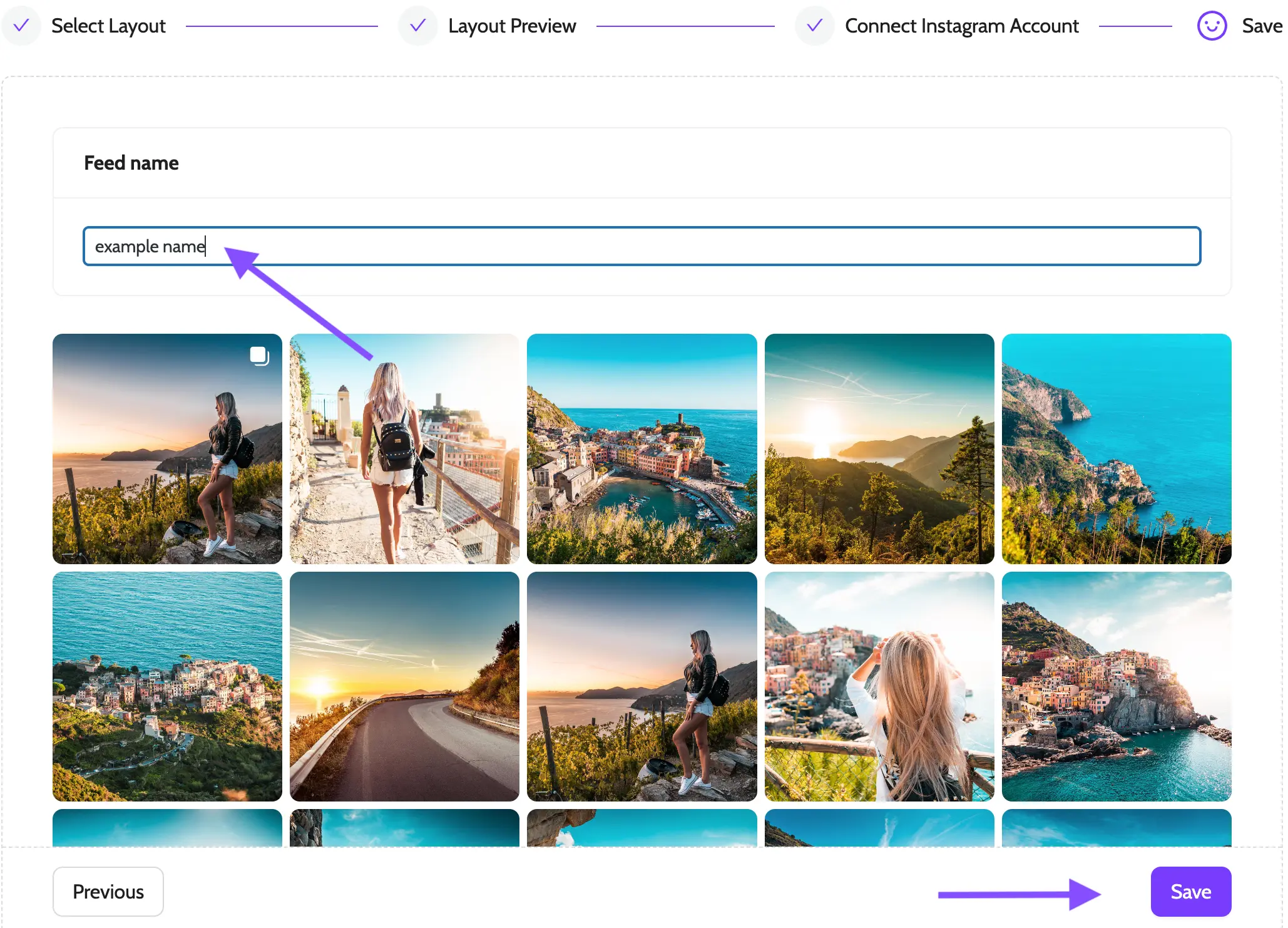This screenshot has height=928, width=1288.
Task: Click the Save button
Action: pyautogui.click(x=1190, y=891)
